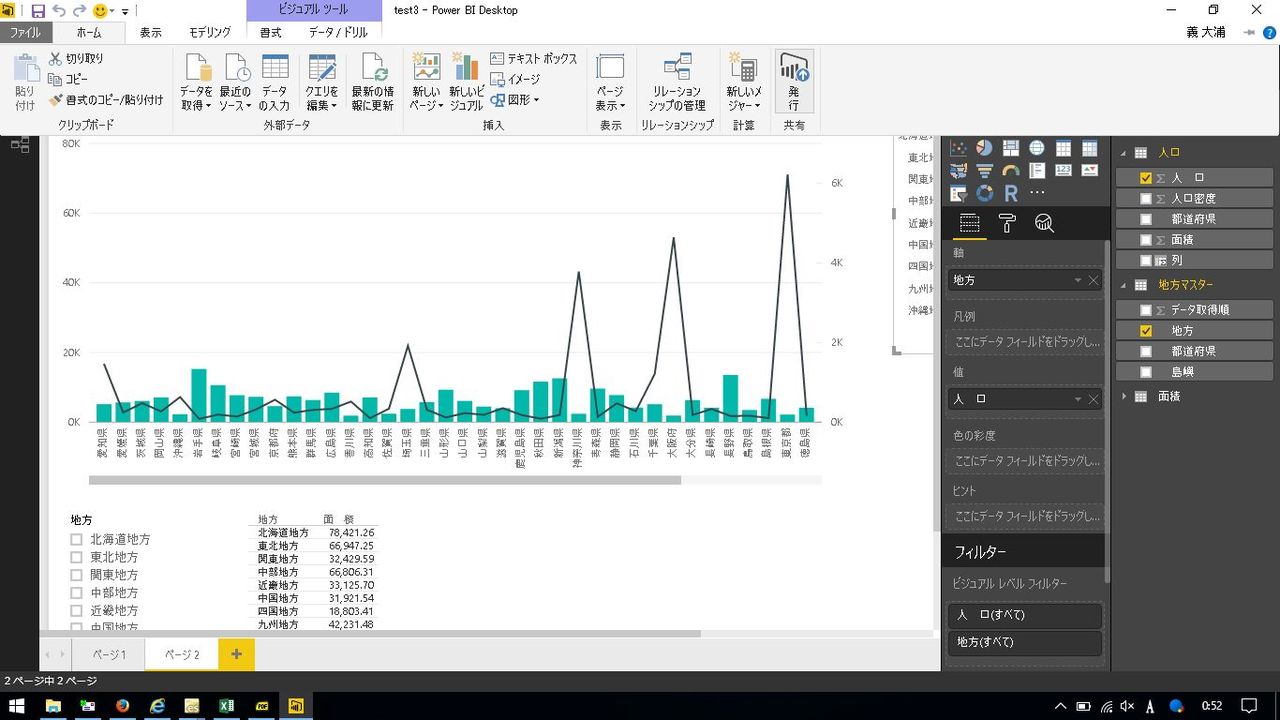The height and width of the screenshot is (720, 1280).
Task: Switch to the 書式 (Format) ribbon tab
Action: pyautogui.click(x=271, y=33)
